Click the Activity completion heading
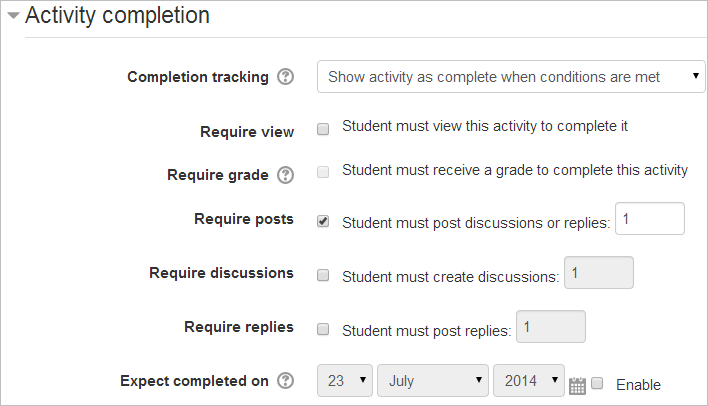Viewport: 708px width, 406px height. [x=117, y=16]
